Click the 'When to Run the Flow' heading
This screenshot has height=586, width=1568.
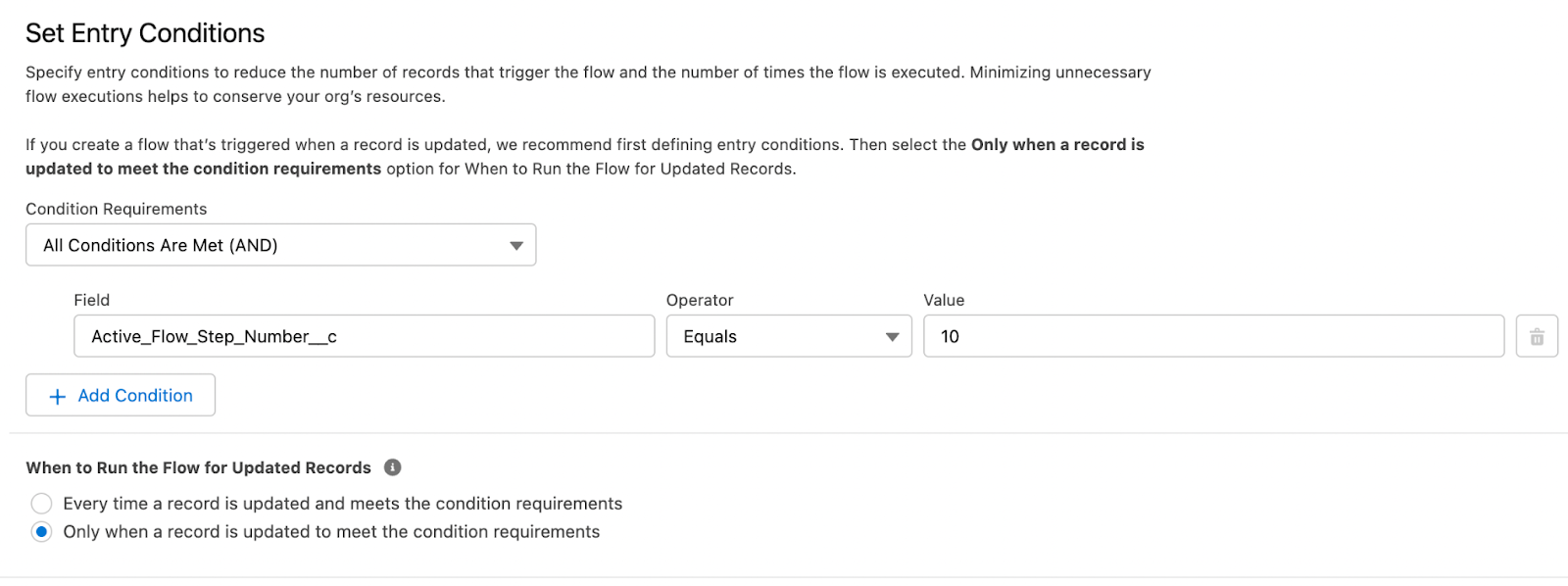pos(198,467)
